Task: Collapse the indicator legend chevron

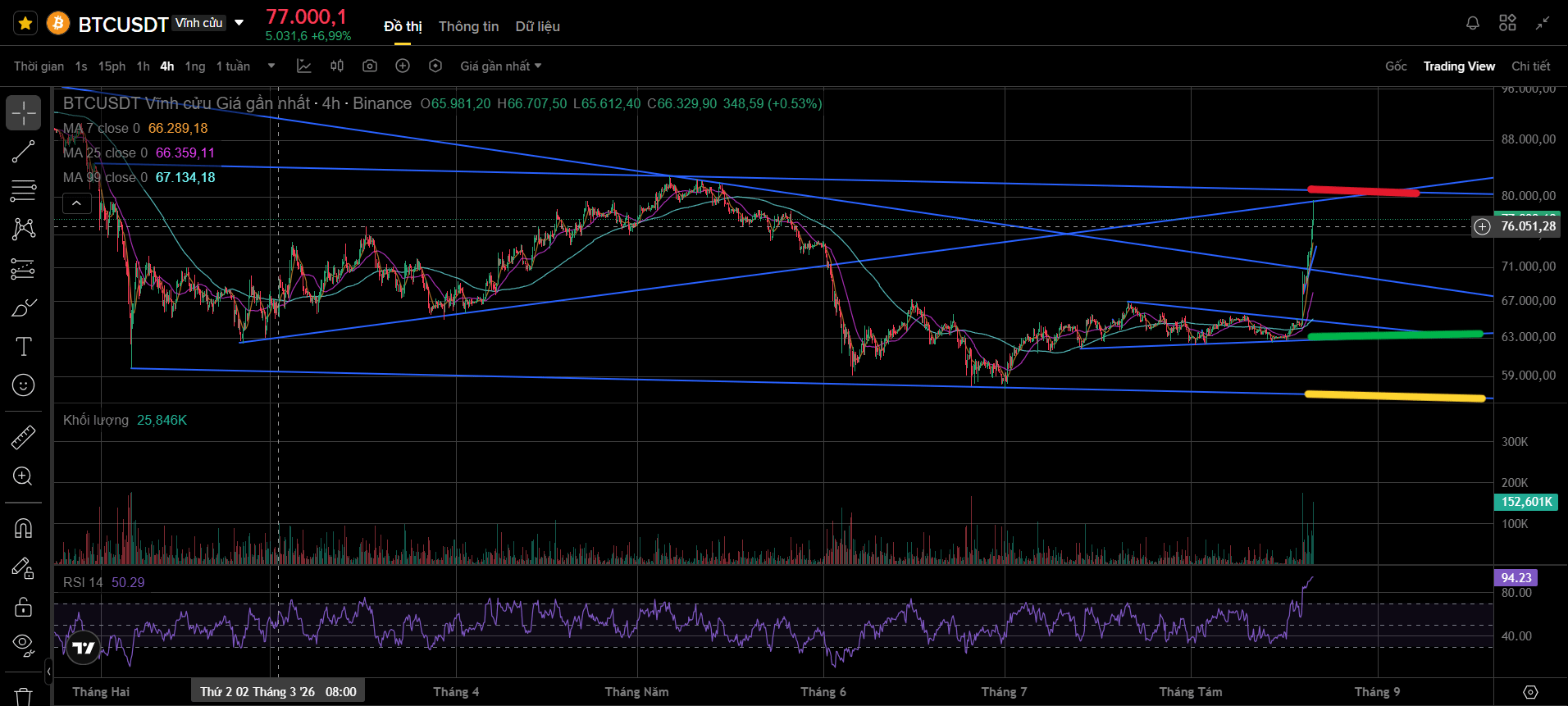Action: [x=76, y=203]
